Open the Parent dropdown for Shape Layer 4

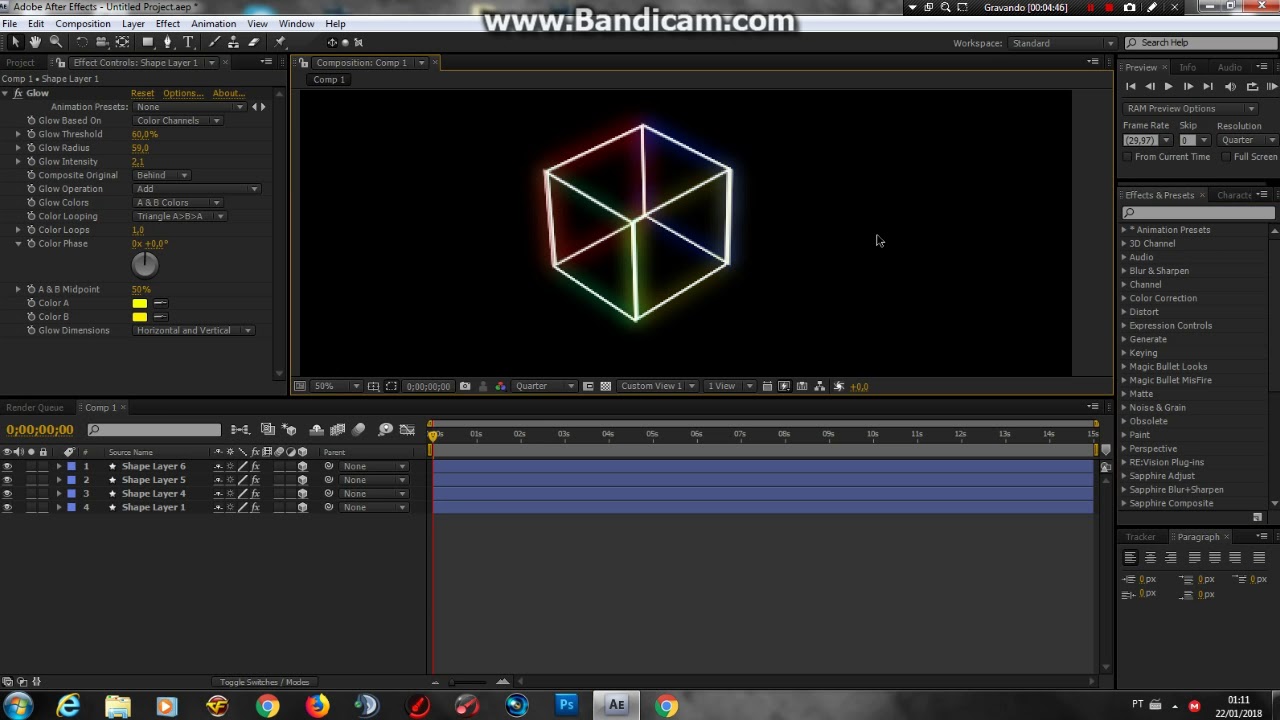[x=374, y=493]
